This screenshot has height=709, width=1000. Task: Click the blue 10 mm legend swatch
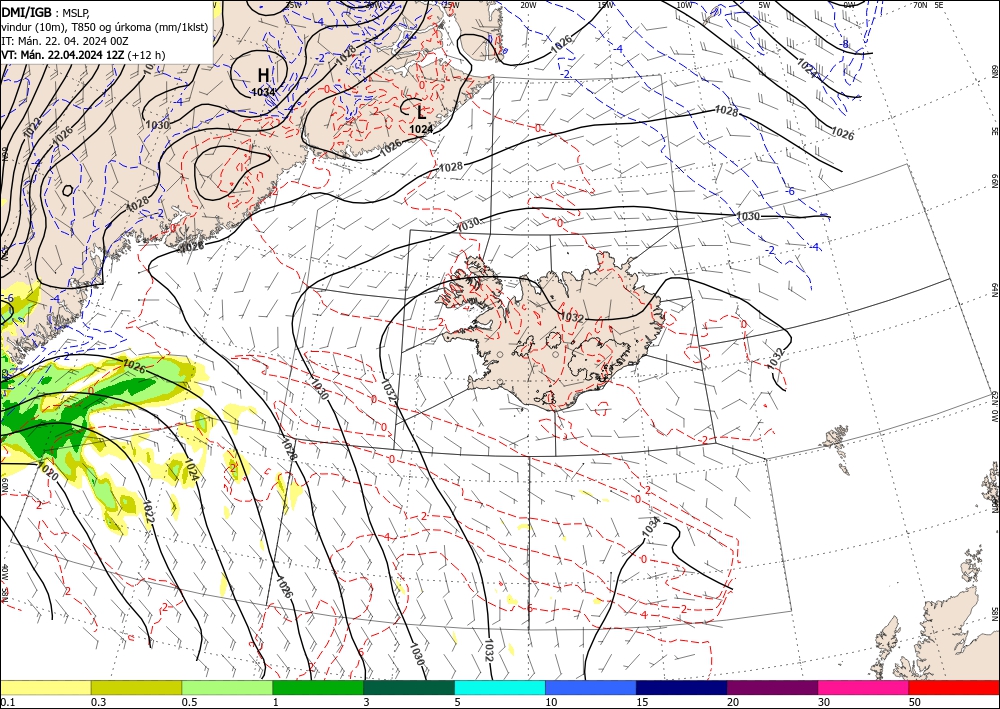[x=591, y=687]
